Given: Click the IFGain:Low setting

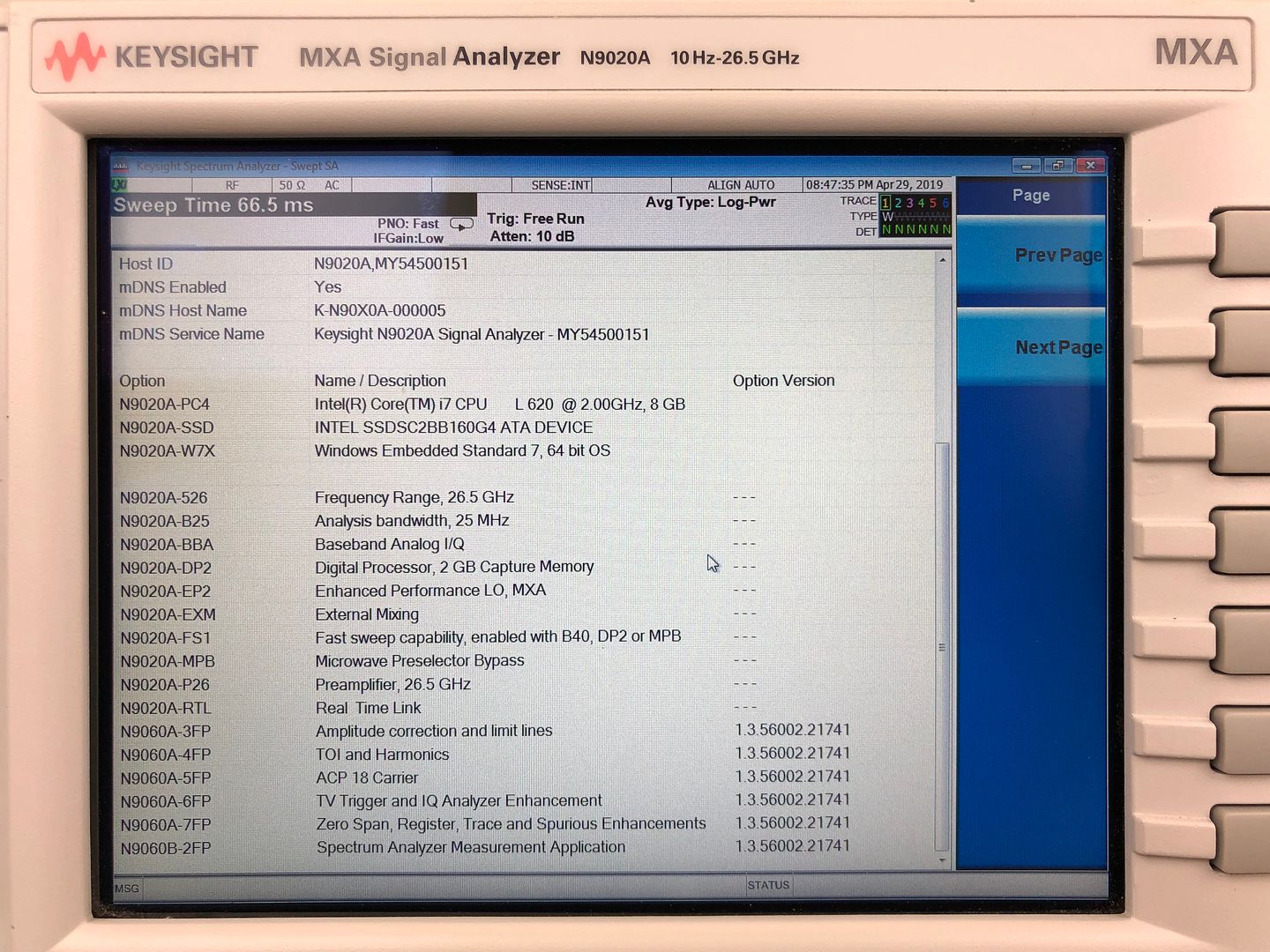Looking at the screenshot, I should [x=408, y=238].
